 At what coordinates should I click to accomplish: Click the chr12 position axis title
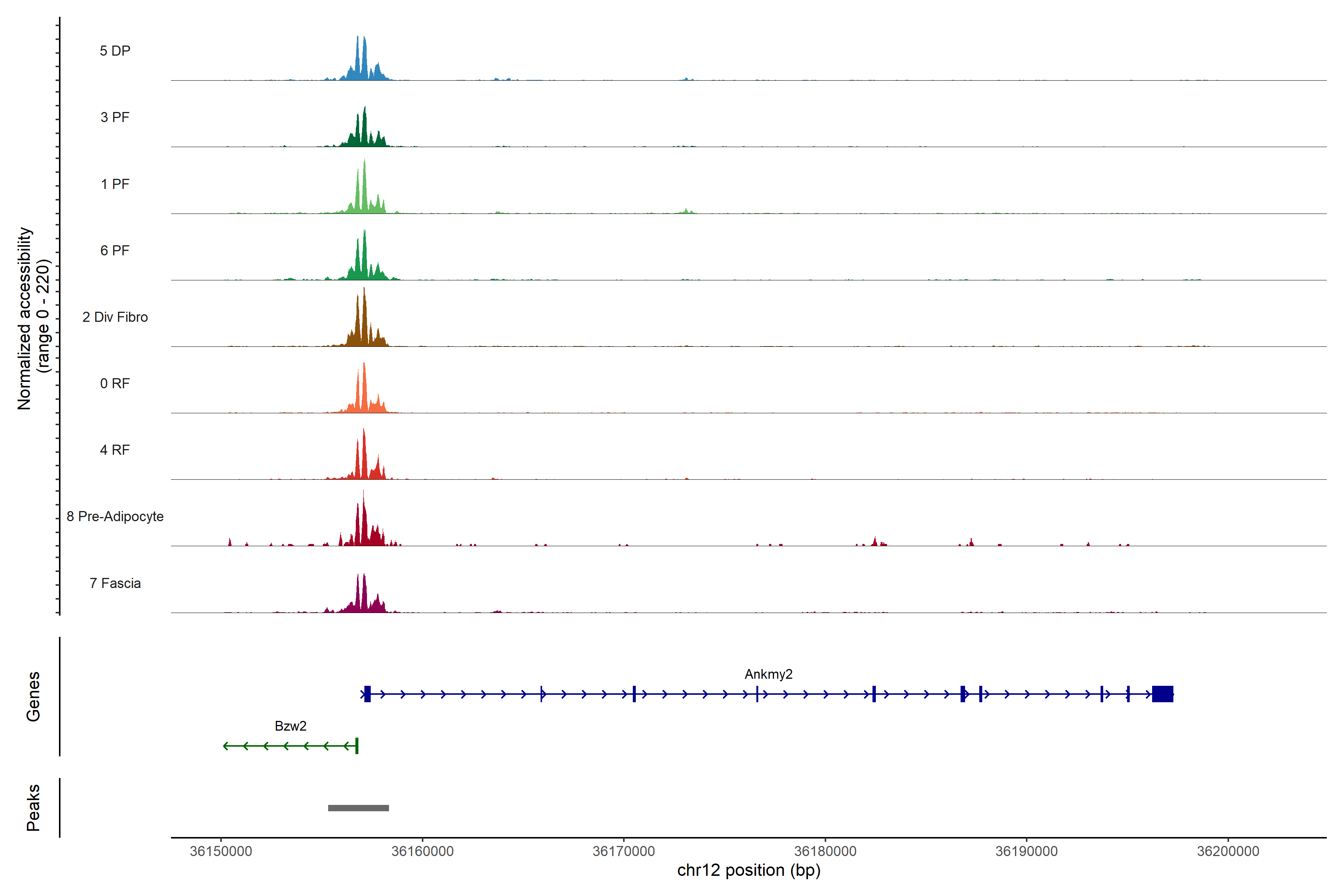point(749,870)
